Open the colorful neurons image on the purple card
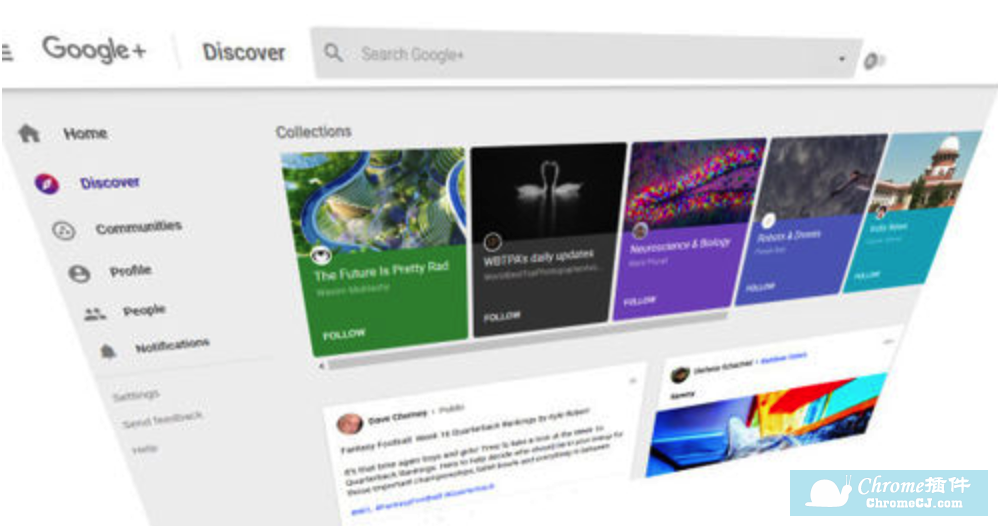The width and height of the screenshot is (998, 526). click(x=696, y=181)
